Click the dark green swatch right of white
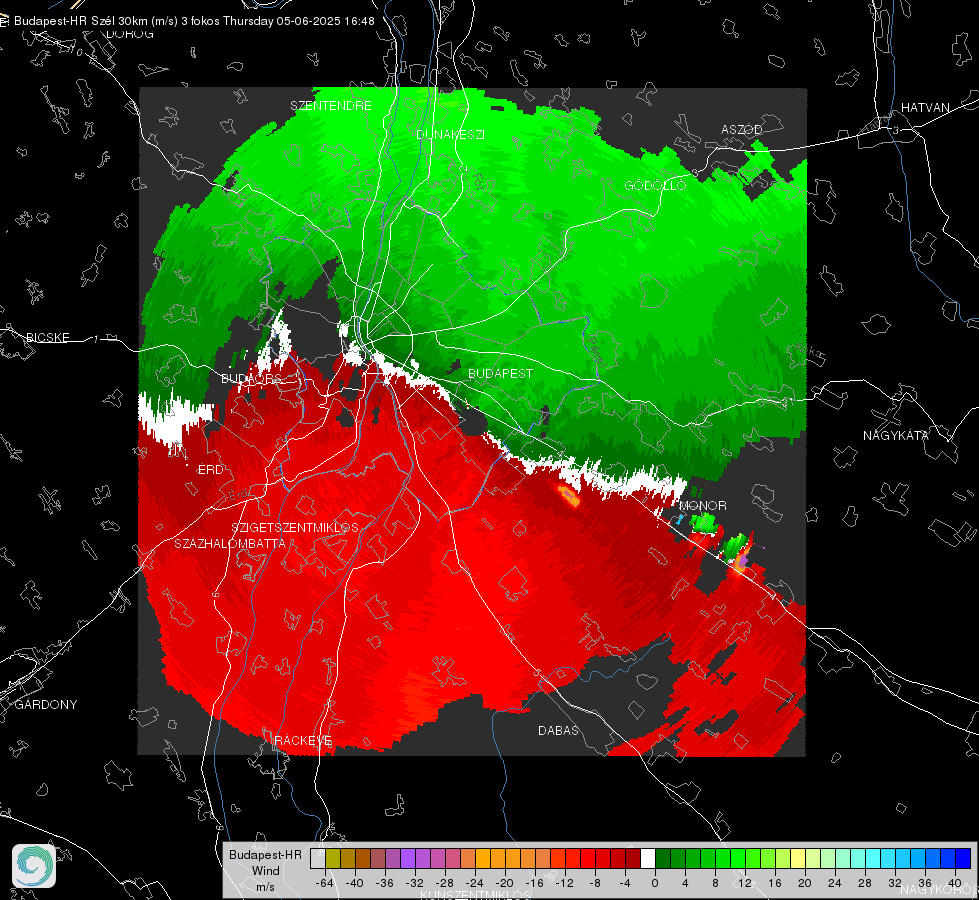This screenshot has height=900, width=979. point(662,858)
